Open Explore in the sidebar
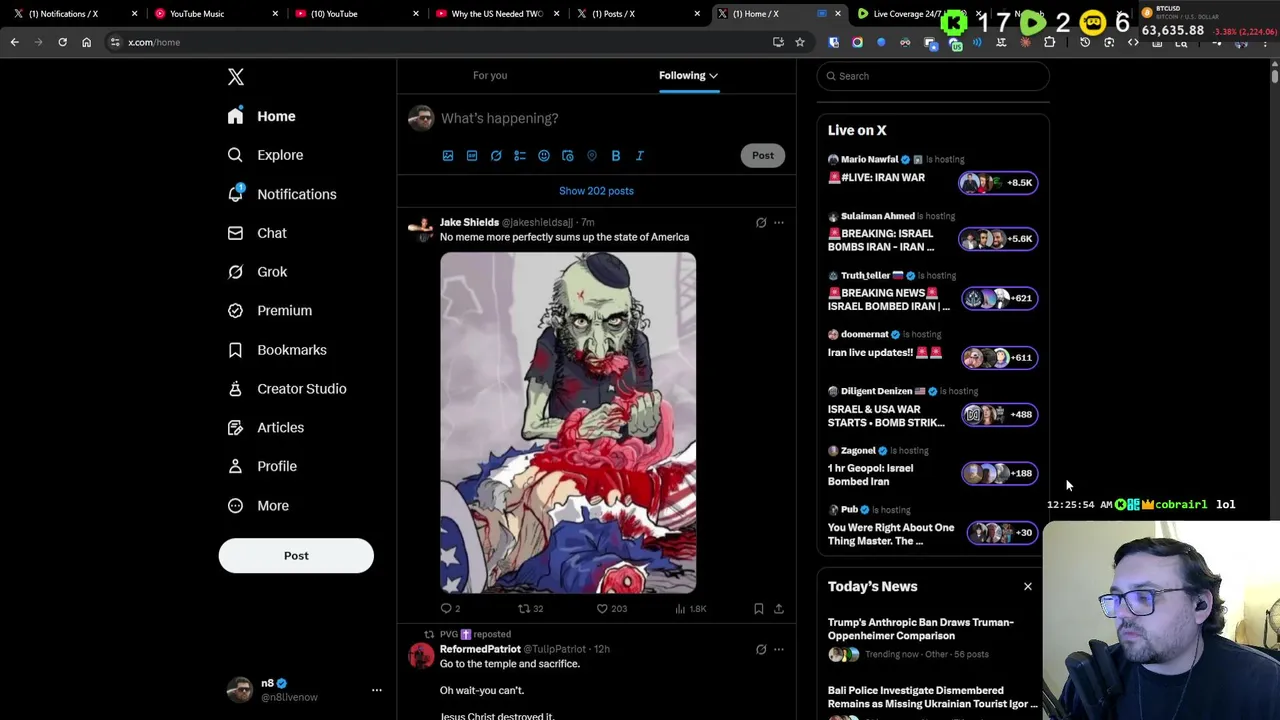Screen dimensions: 1280x720 [265, 155]
